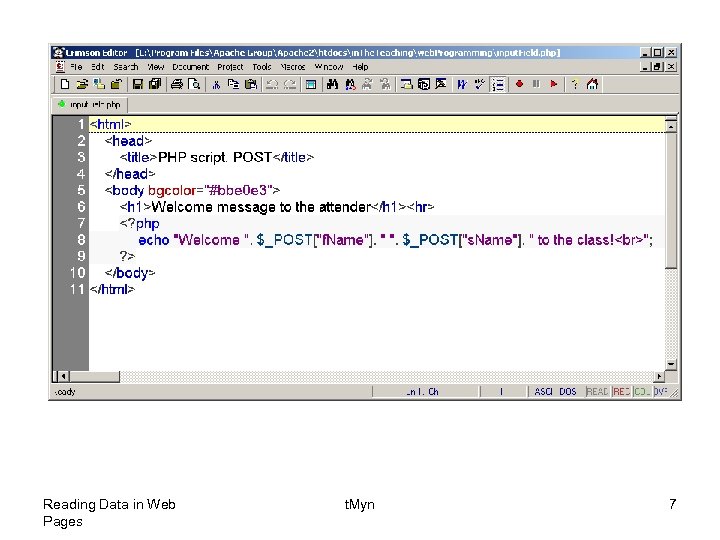
Task: Open the Tools menu
Action: click(262, 67)
